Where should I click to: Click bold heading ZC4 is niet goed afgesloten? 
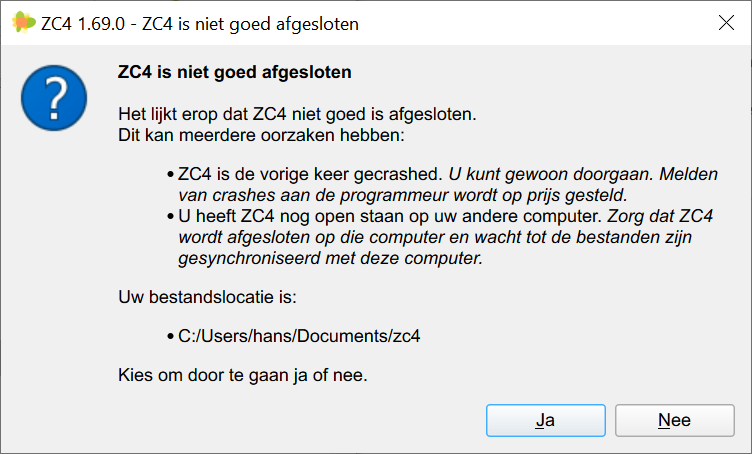[x=235, y=72]
